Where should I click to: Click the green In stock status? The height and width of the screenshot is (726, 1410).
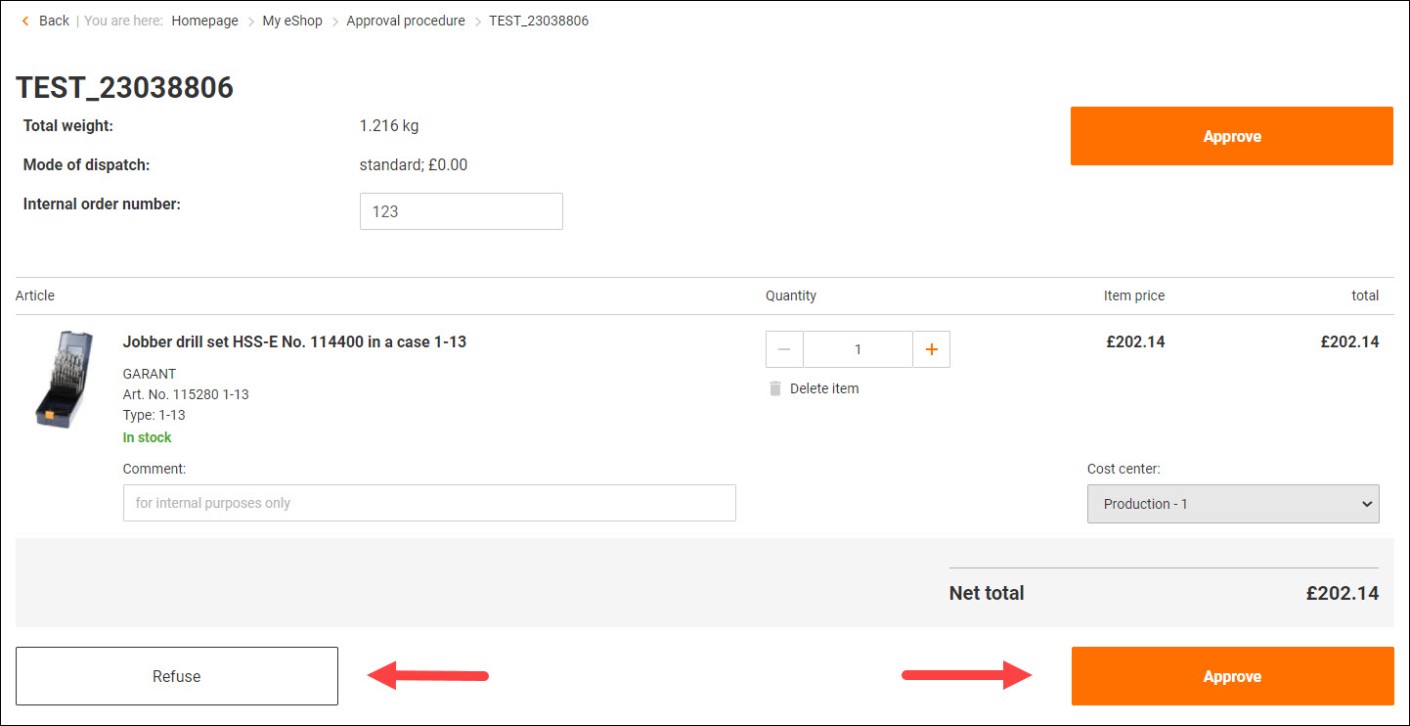point(147,438)
